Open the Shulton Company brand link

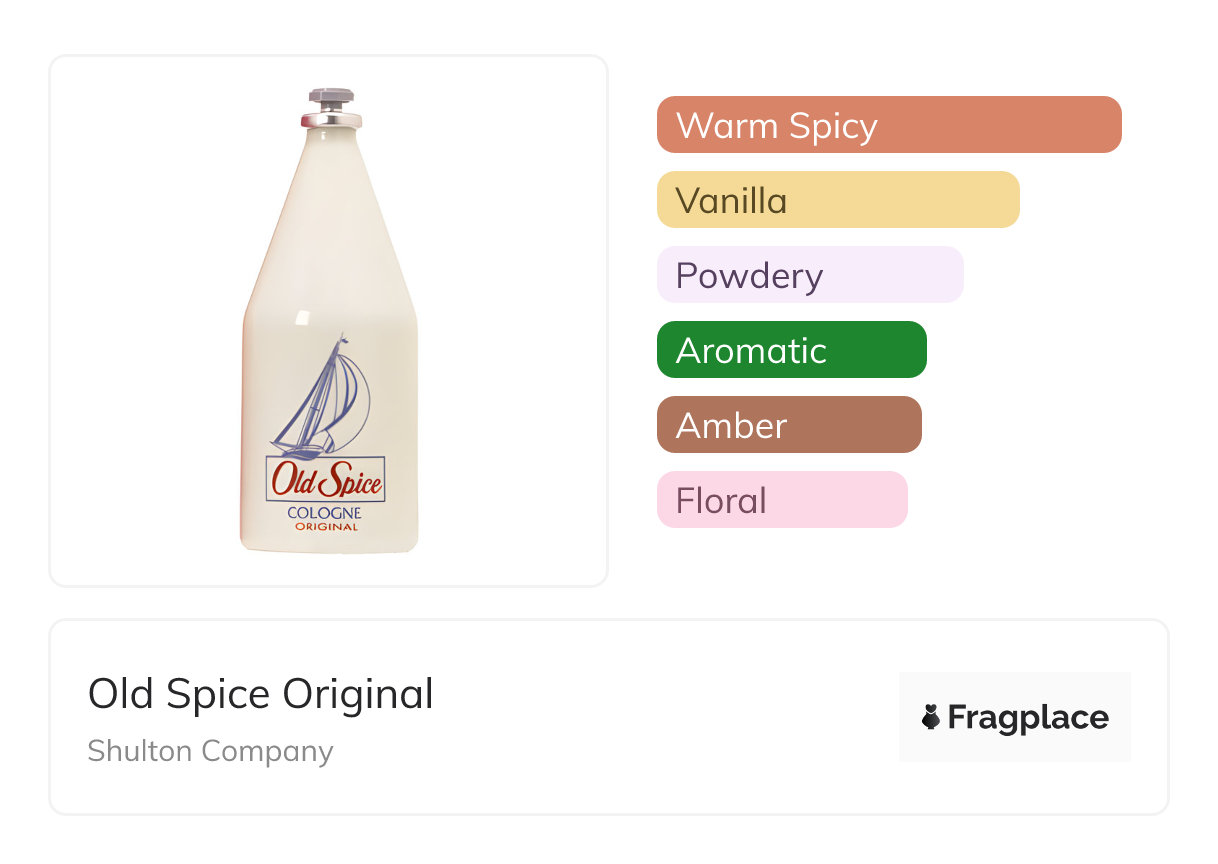click(210, 751)
